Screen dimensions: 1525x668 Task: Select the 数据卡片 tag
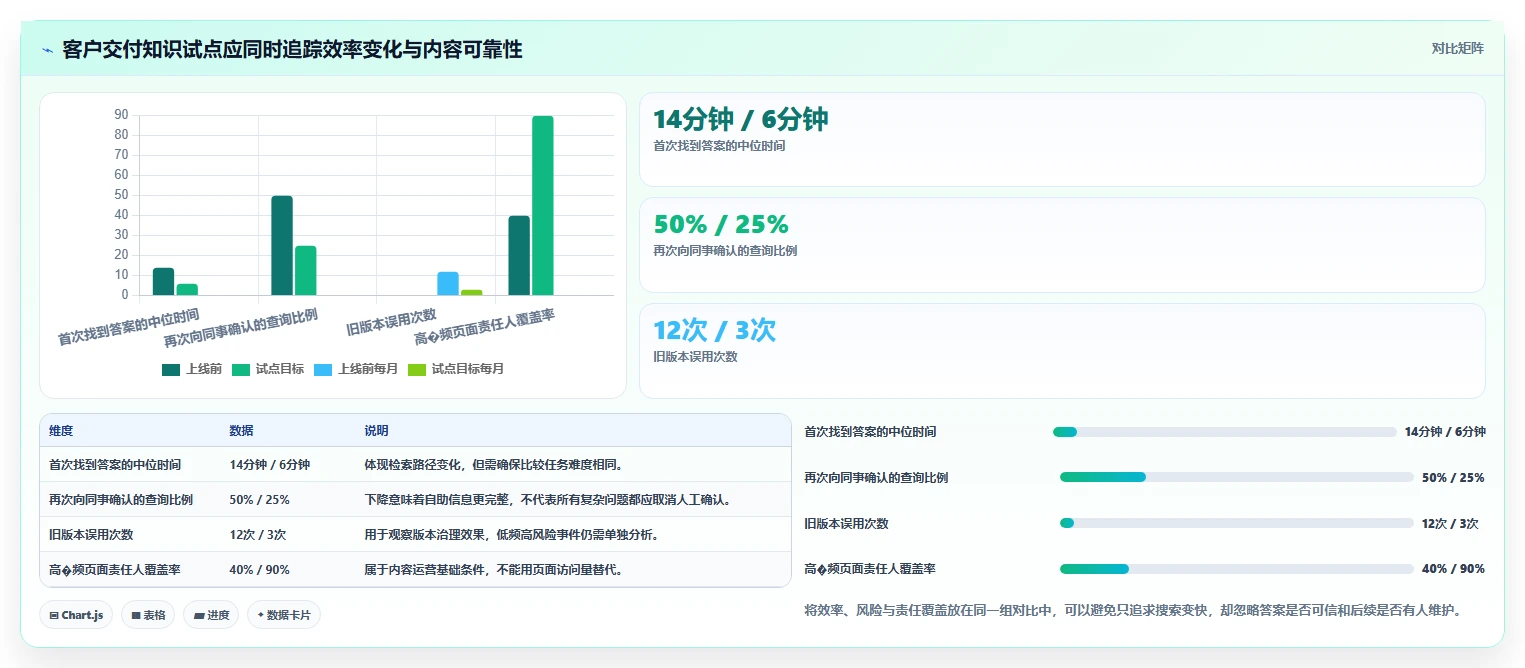pyautogui.click(x=284, y=615)
